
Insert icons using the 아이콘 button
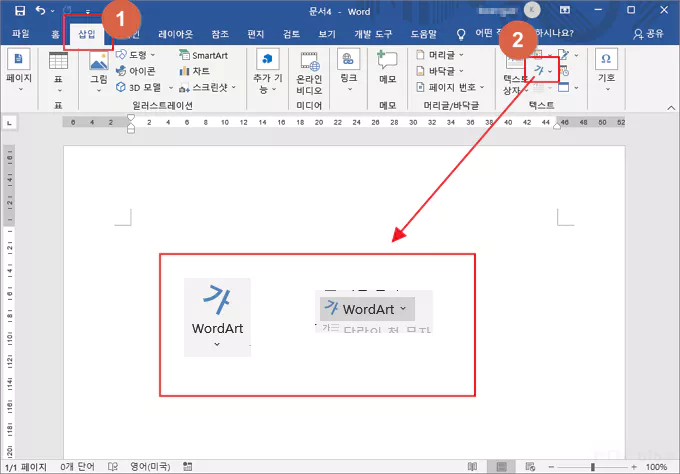(135, 71)
